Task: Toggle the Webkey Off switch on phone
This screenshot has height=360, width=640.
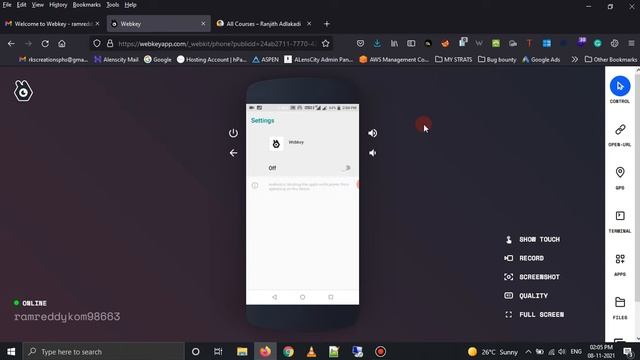Action: (x=347, y=168)
